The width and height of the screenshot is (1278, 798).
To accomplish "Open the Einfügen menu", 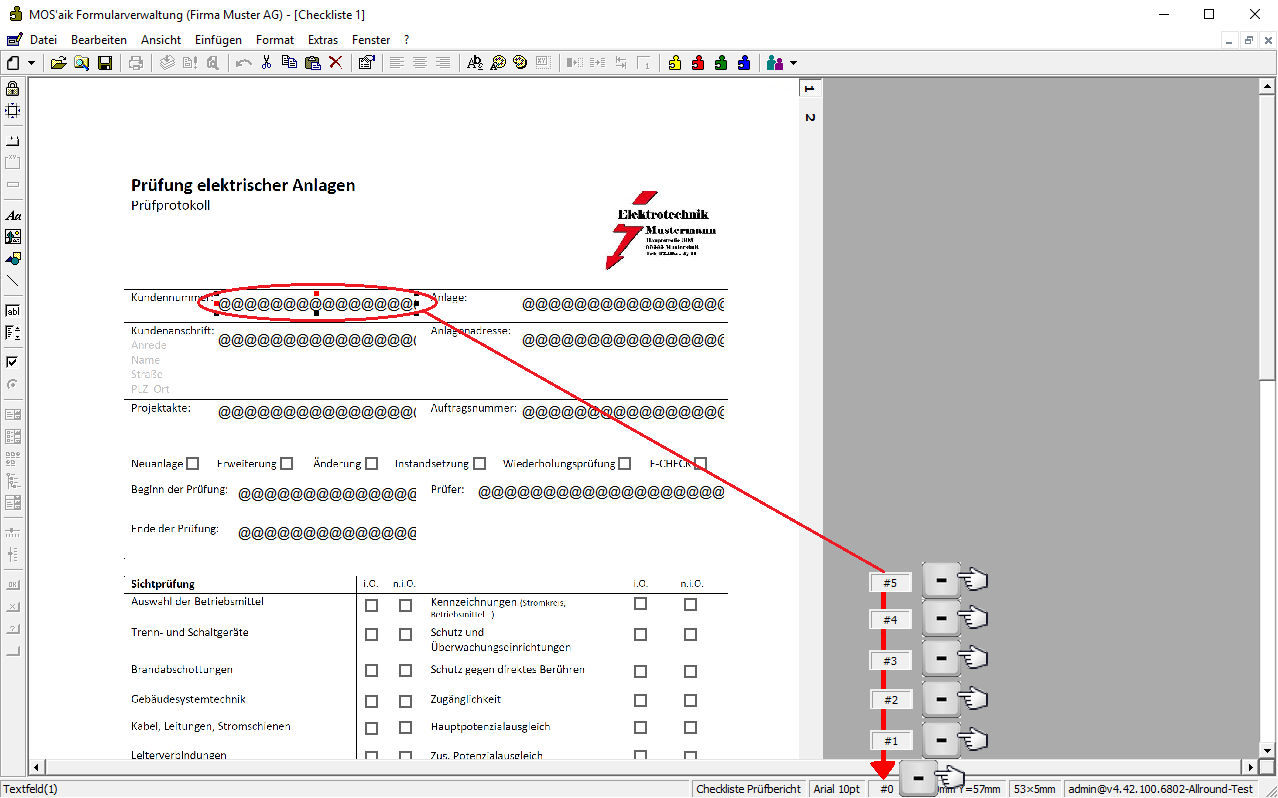I will tap(218, 40).
